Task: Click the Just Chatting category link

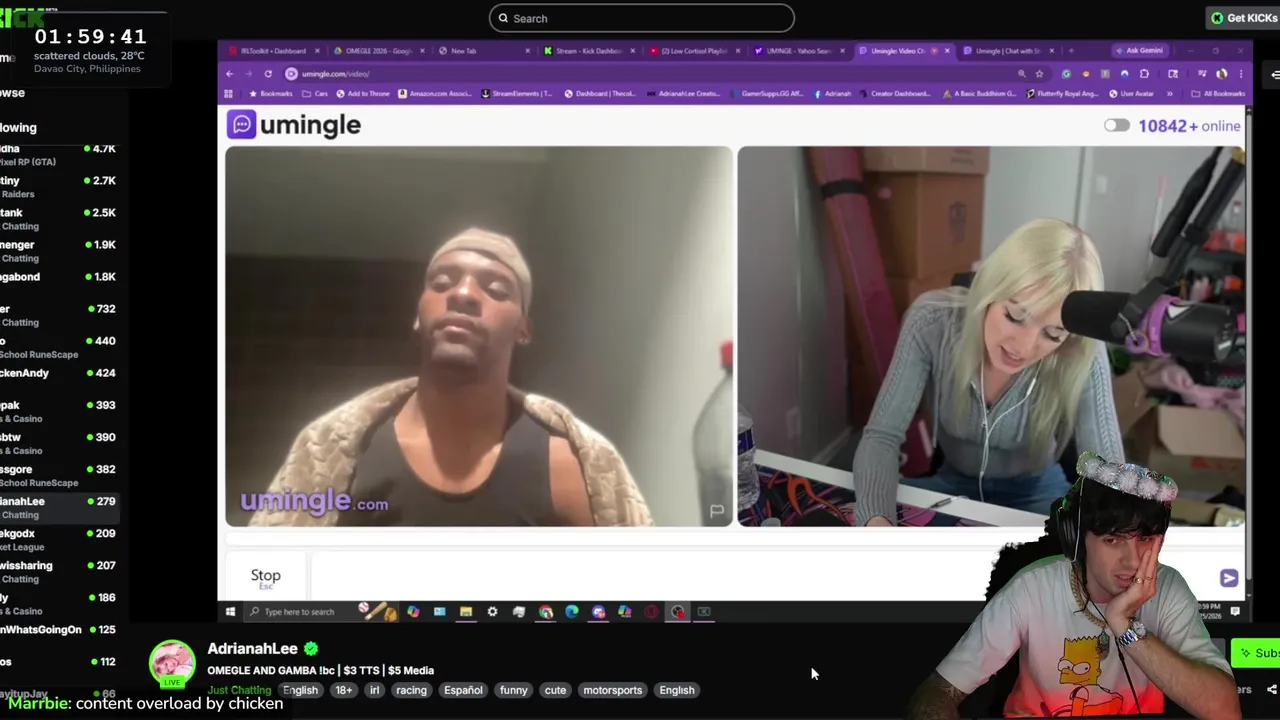Action: click(239, 690)
